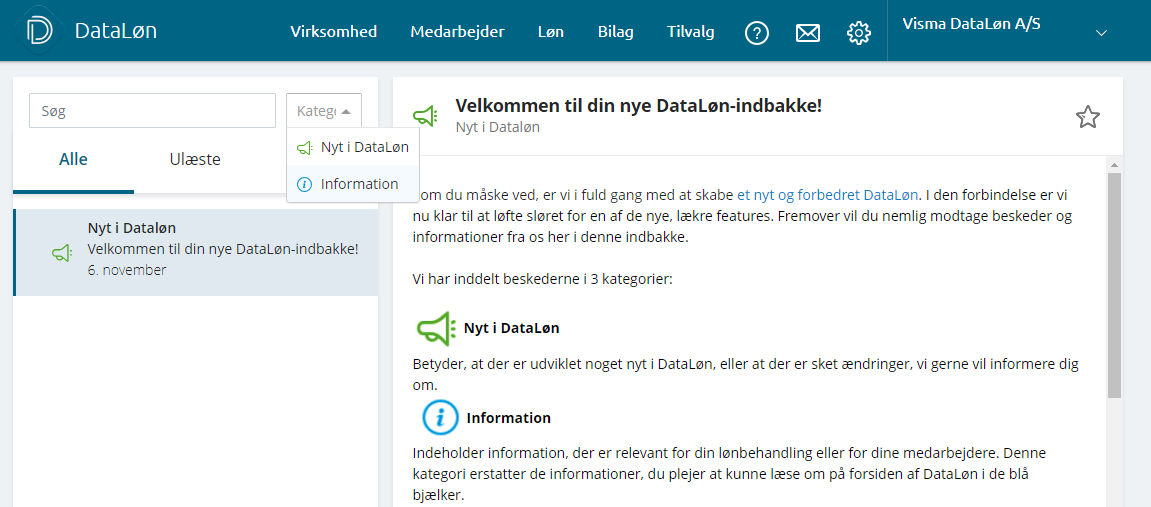Click blue Information circle icon in message body
The height and width of the screenshot is (507, 1151).
(440, 418)
